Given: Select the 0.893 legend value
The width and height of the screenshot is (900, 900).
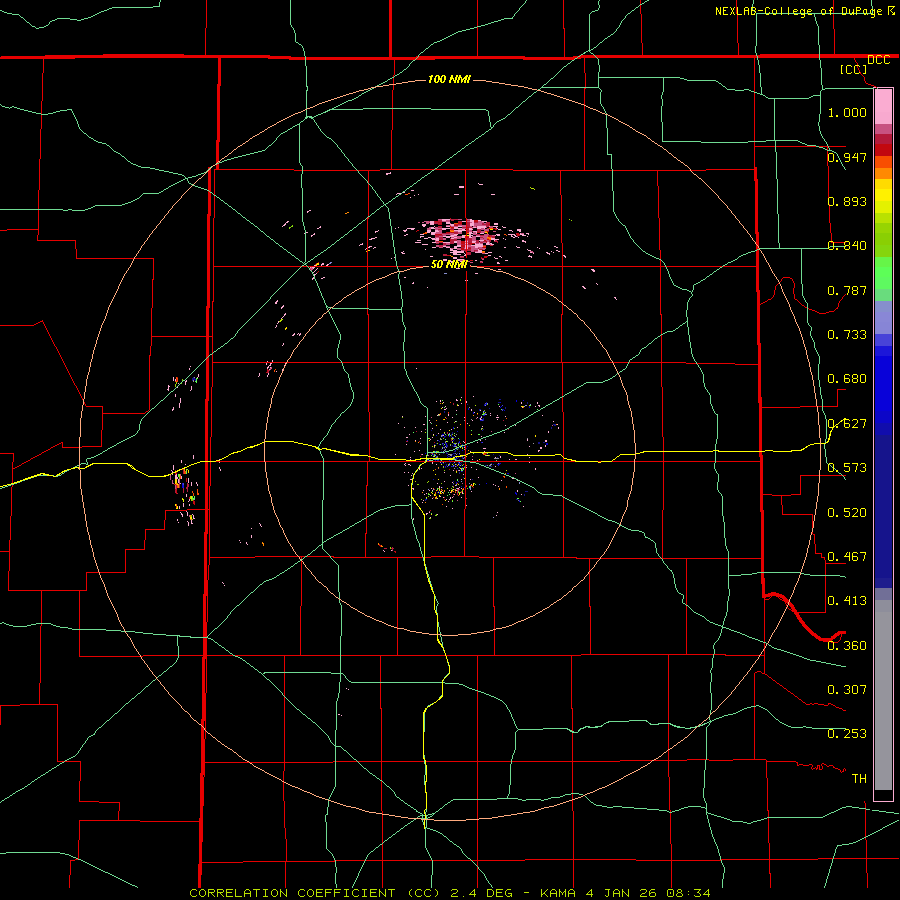Looking at the screenshot, I should 847,201.
